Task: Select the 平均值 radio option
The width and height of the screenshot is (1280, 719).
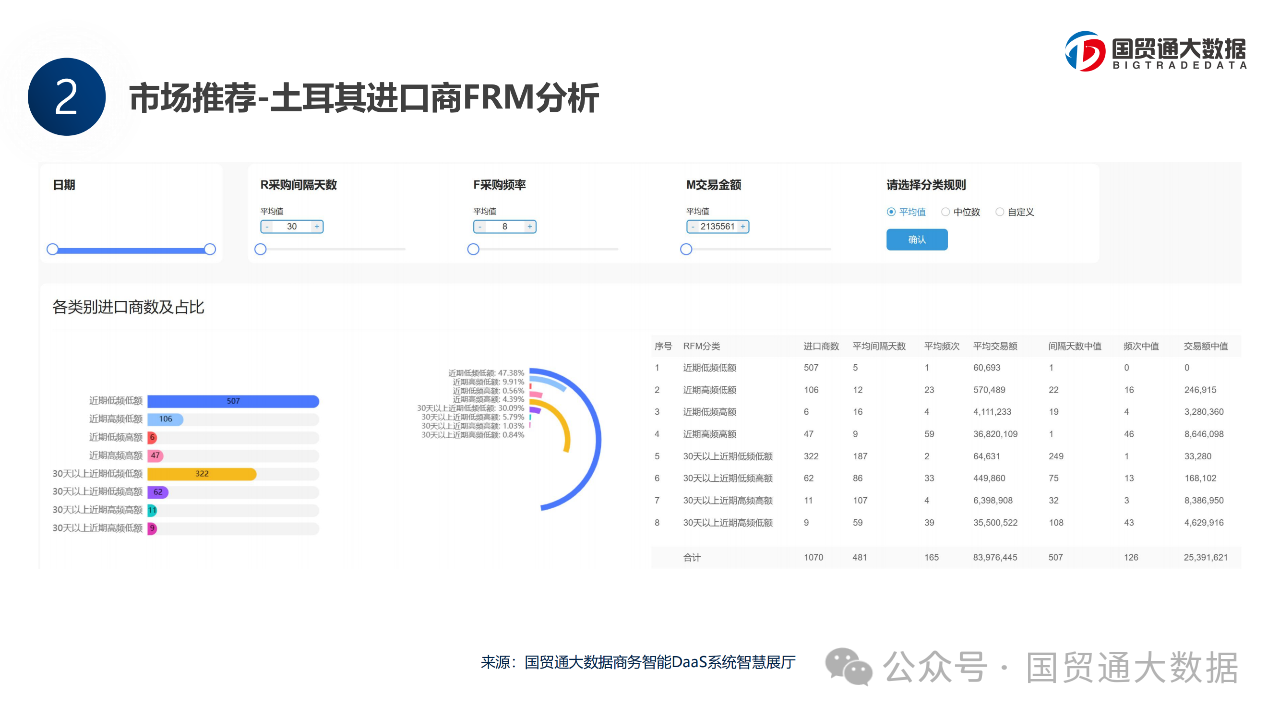Action: (x=891, y=212)
